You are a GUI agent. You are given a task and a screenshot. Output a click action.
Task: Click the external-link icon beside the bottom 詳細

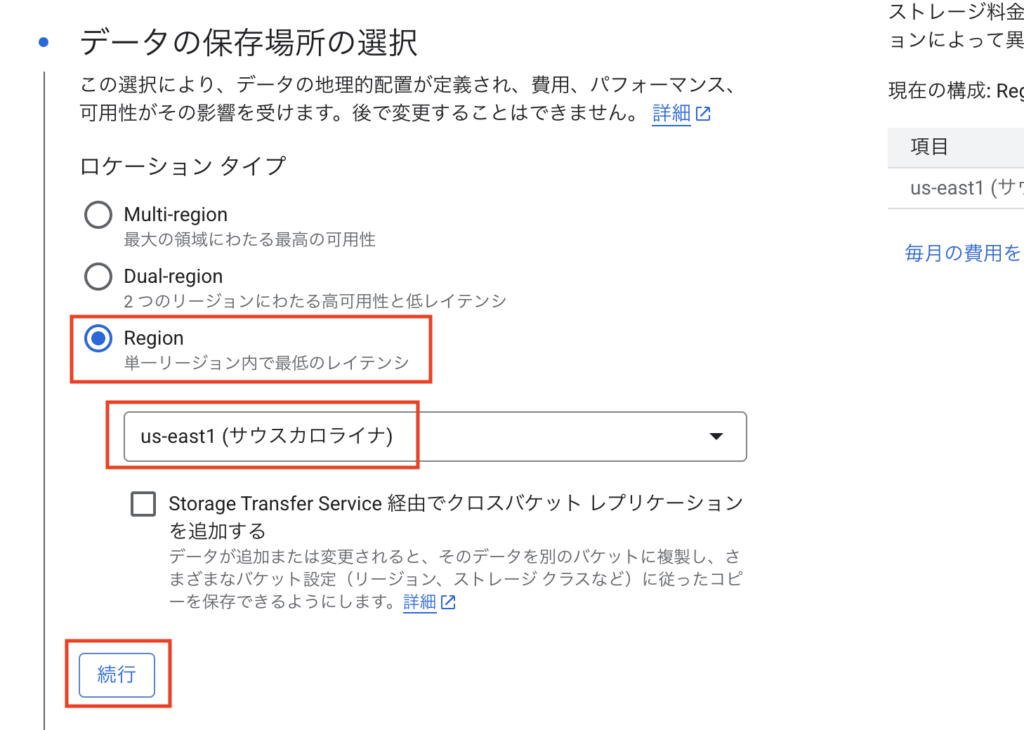[x=449, y=603]
